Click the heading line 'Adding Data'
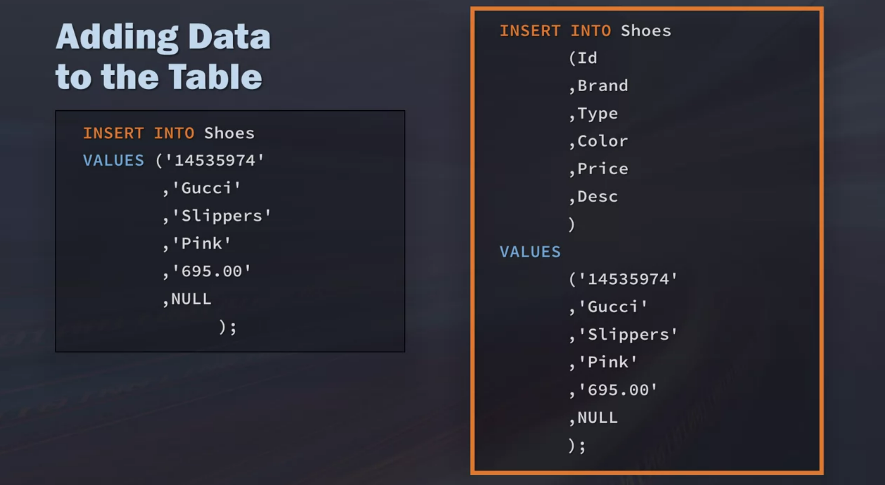Viewport: 885px width, 485px height. [x=163, y=38]
